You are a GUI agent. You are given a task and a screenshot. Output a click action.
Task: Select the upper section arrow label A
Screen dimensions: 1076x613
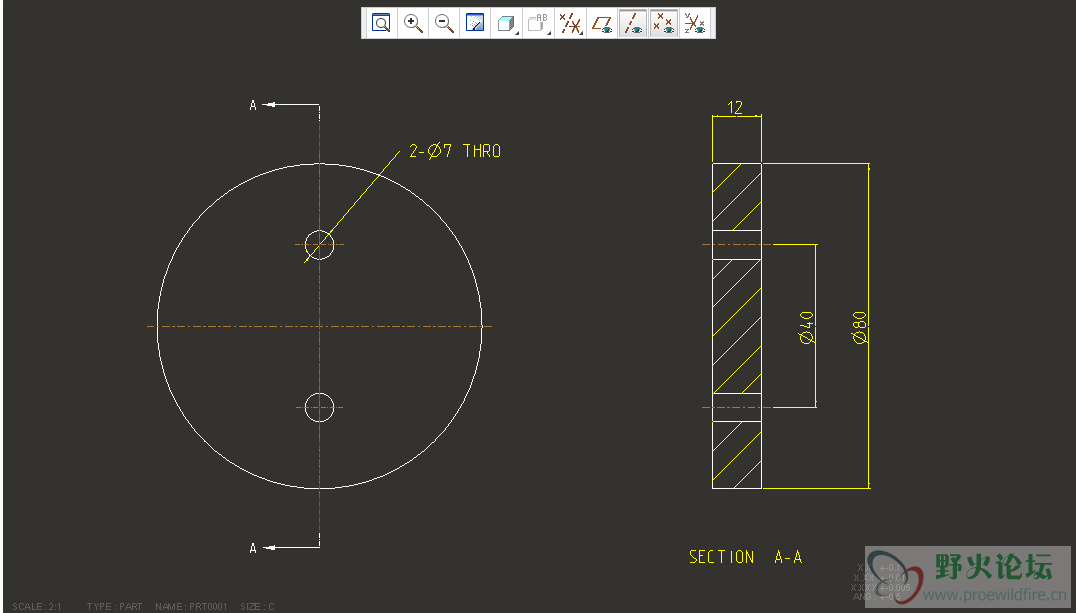pyautogui.click(x=253, y=105)
